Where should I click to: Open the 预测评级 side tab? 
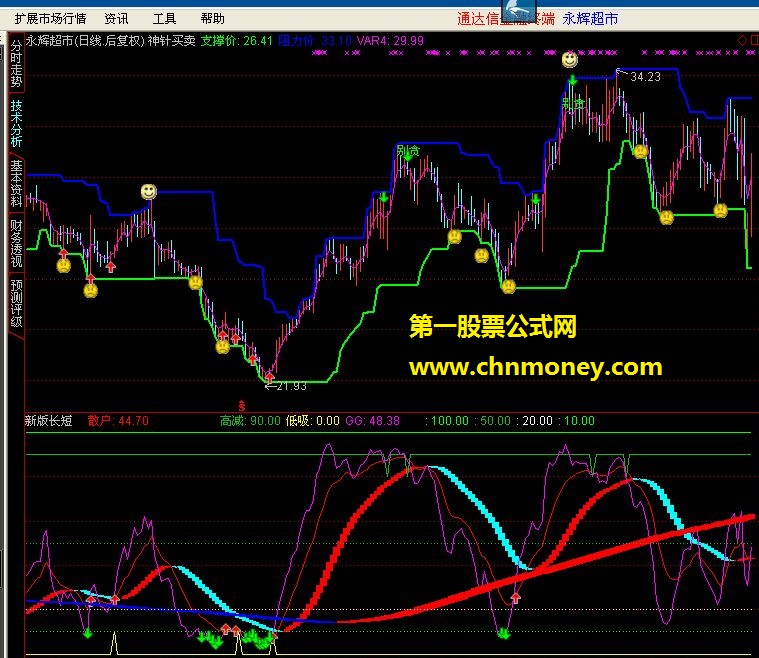click(16, 304)
